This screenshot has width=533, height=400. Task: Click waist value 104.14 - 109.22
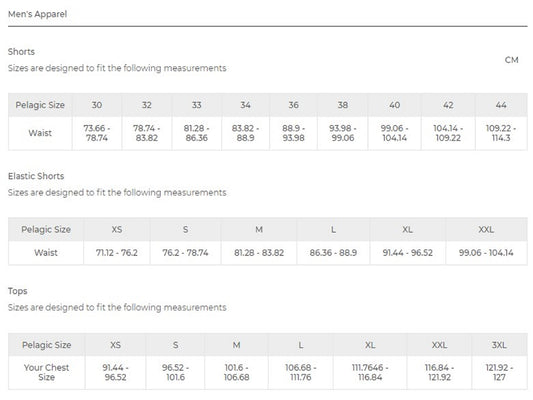click(x=448, y=133)
